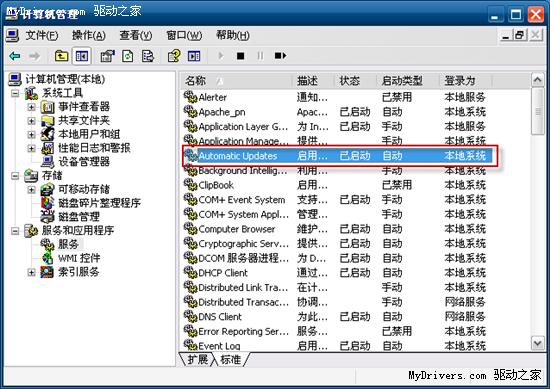Image resolution: width=550 pixels, height=389 pixels.
Task: Toggle the show/hide console tree button
Action: (81, 56)
